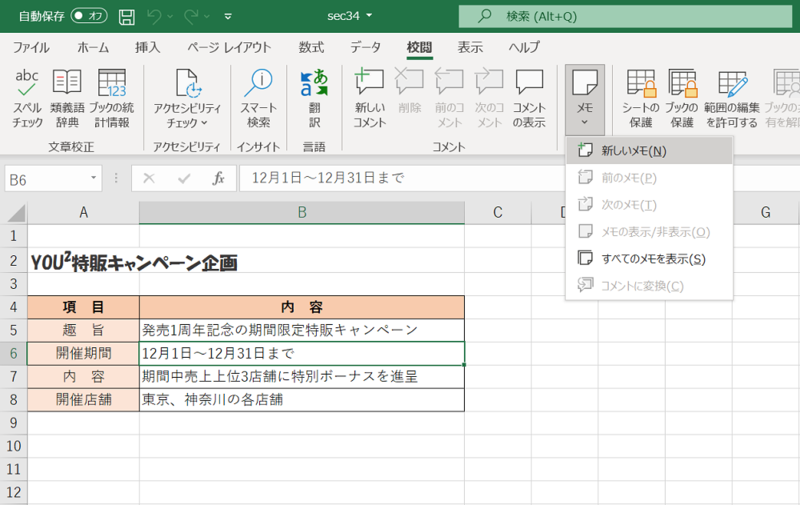
Task: Click cell 発売1周年記念の期間限定特販キャンペーン
Action: coord(302,330)
